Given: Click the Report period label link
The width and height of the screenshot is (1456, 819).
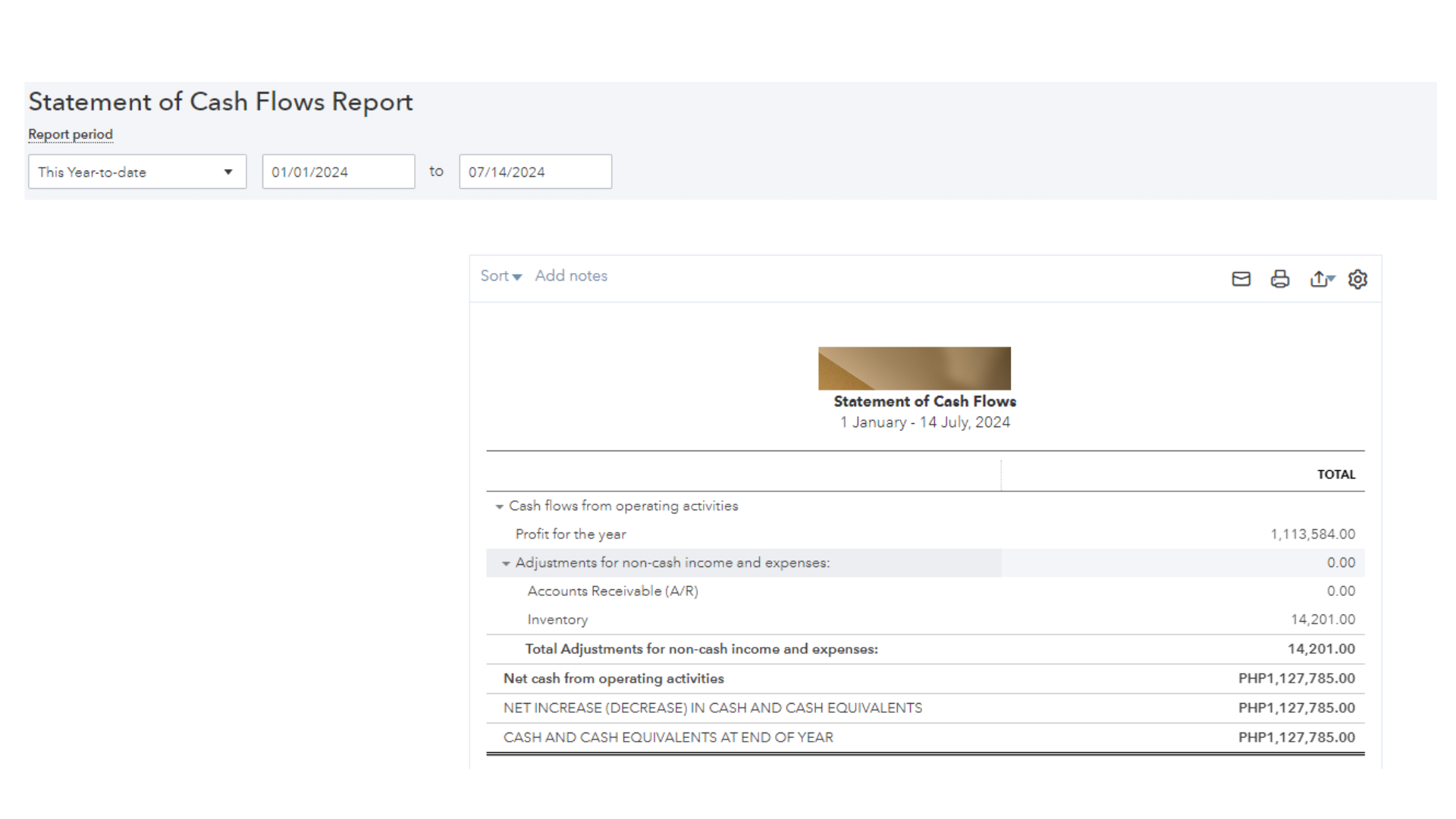Looking at the screenshot, I should 71,134.
